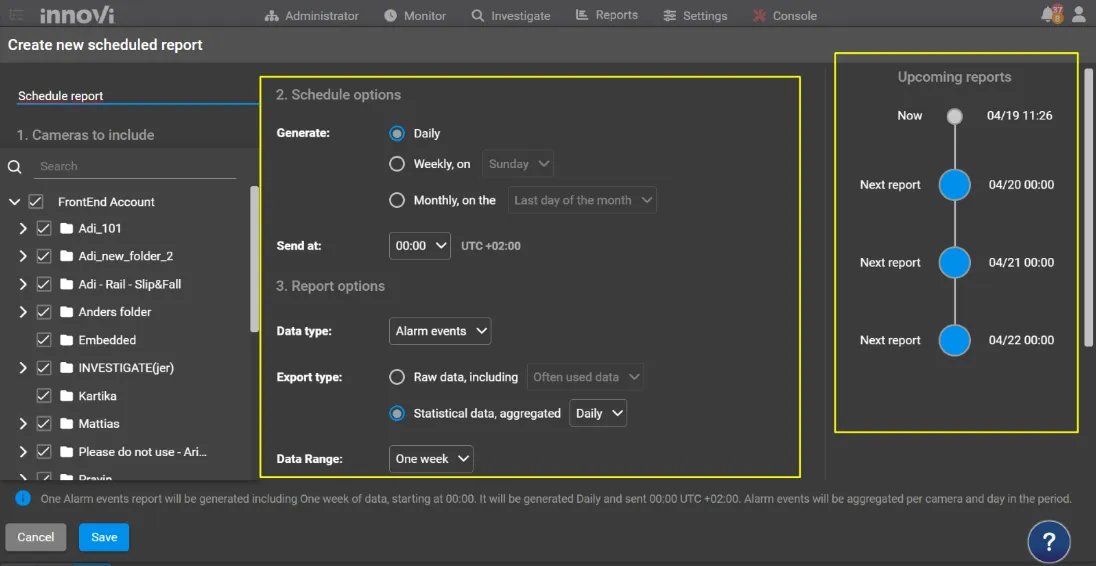Click the Please do not use folder icon
The height and width of the screenshot is (566, 1096).
(x=66, y=452)
